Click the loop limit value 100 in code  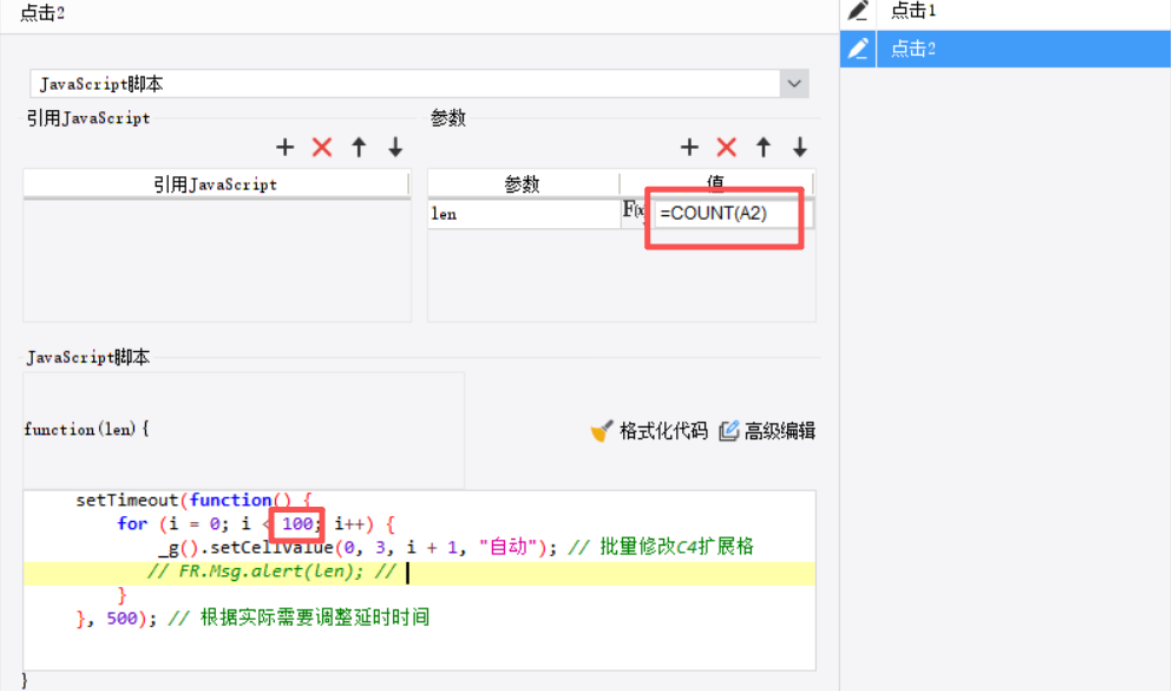(x=297, y=524)
